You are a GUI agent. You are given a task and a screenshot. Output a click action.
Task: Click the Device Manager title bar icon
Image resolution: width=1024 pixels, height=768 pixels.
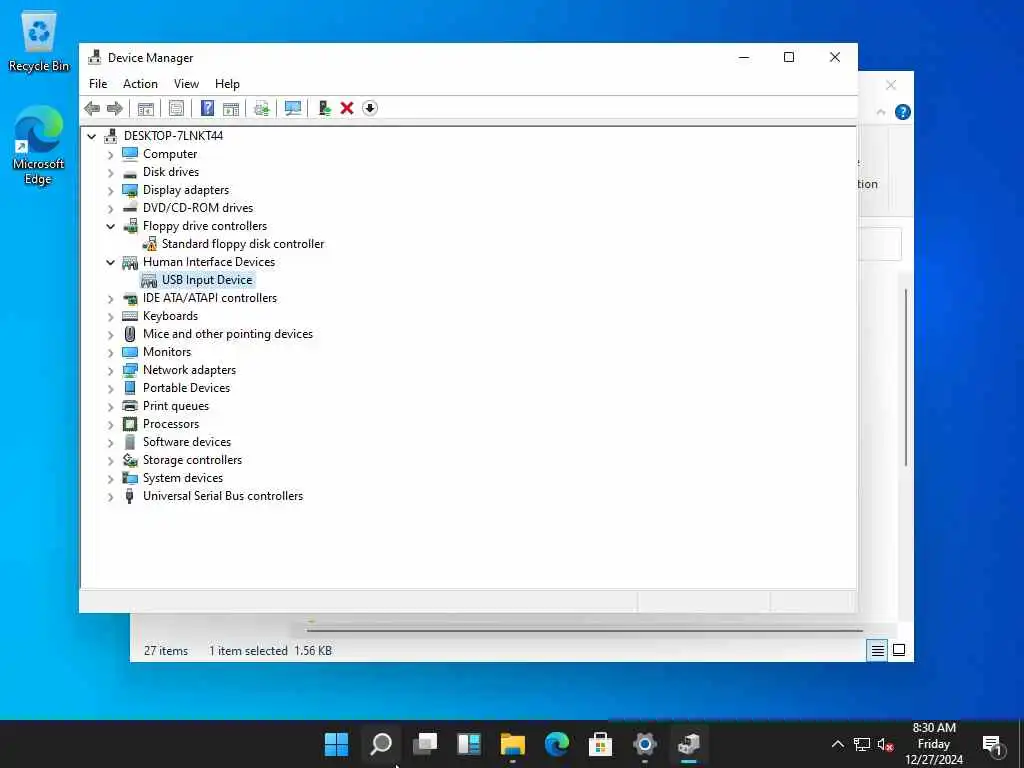[95, 57]
